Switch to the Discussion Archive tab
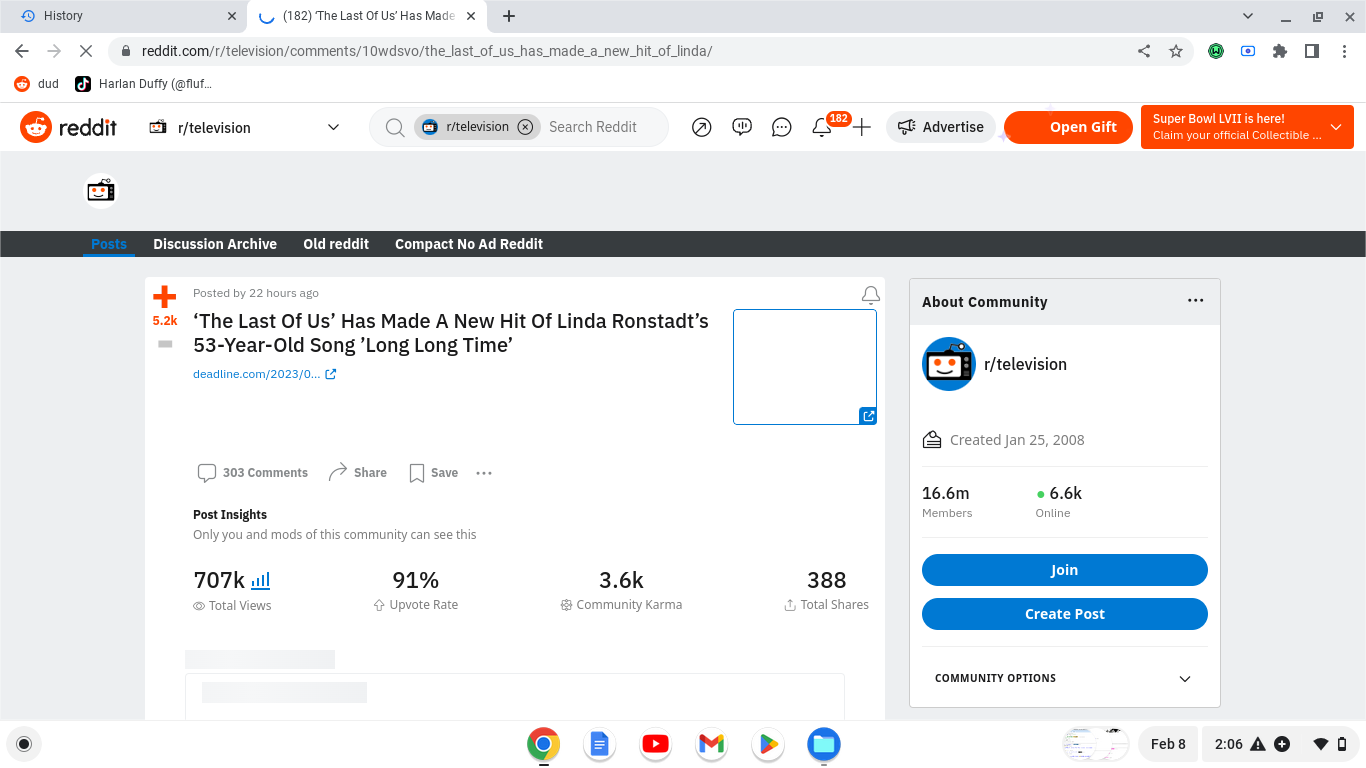Screen dimensions: 1366x768 pos(215,243)
